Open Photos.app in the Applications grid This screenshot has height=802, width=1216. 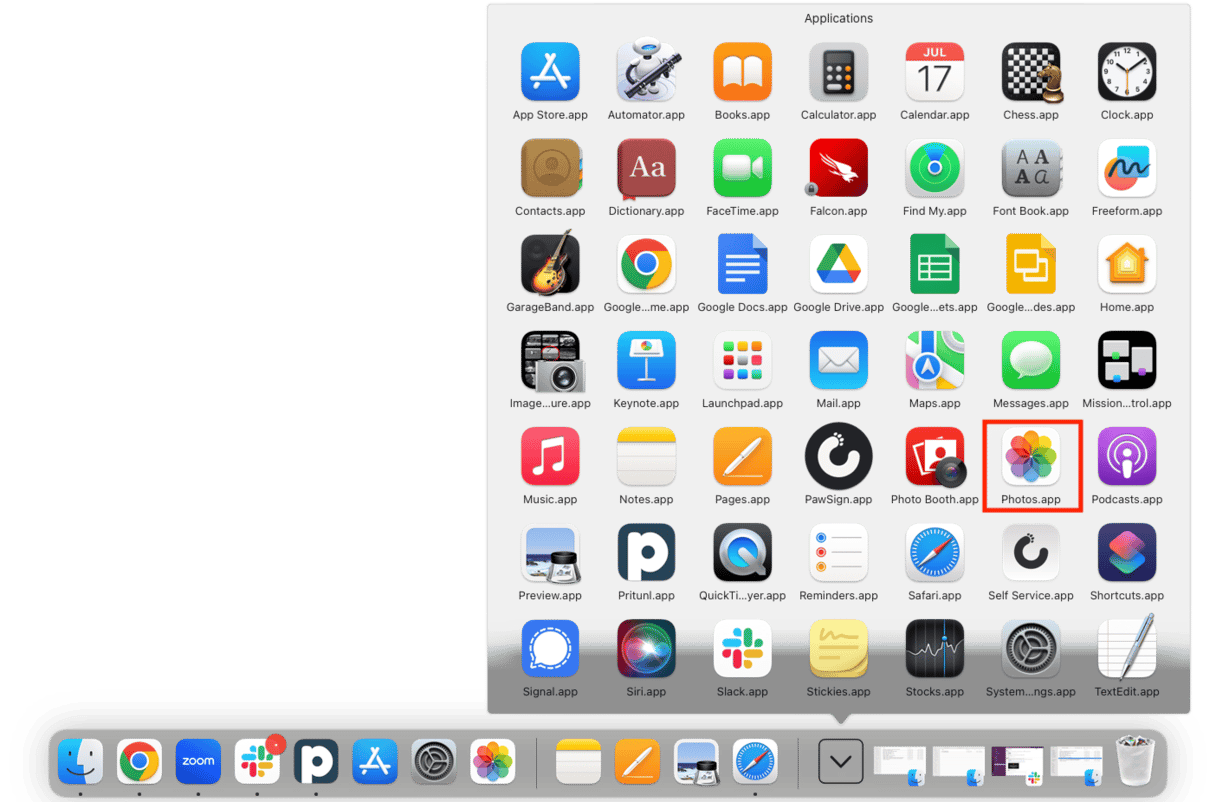click(1031, 456)
